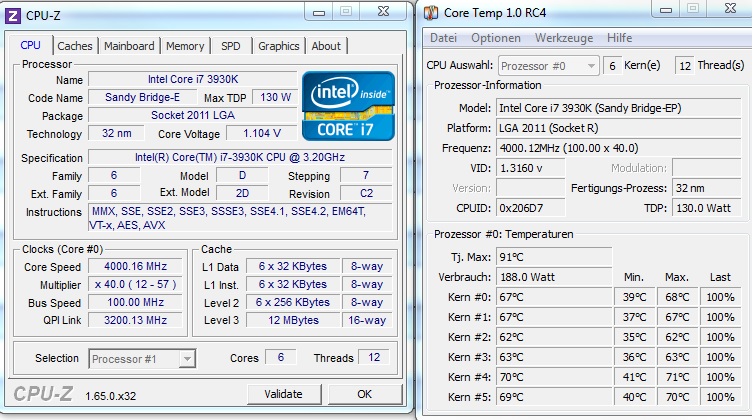Click the Threads value 12 in CPU-Z

374,358
